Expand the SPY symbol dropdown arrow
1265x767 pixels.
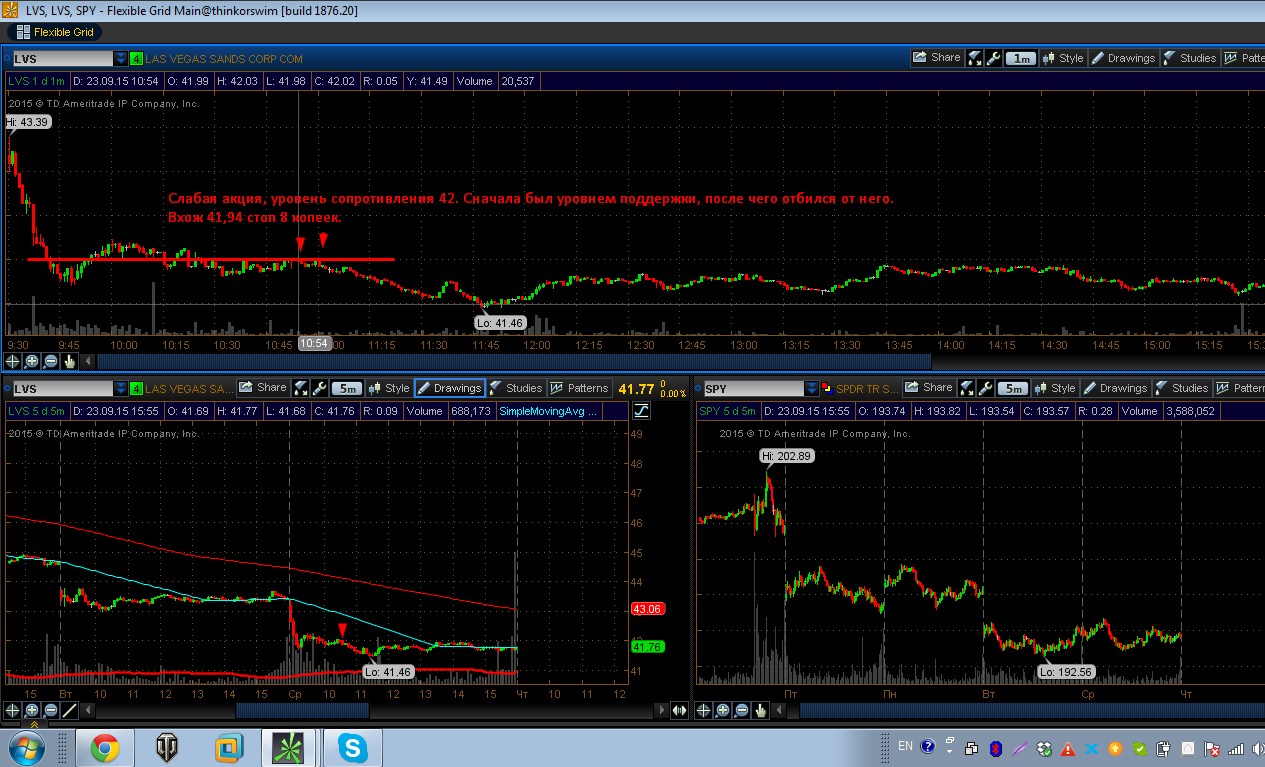coord(812,389)
